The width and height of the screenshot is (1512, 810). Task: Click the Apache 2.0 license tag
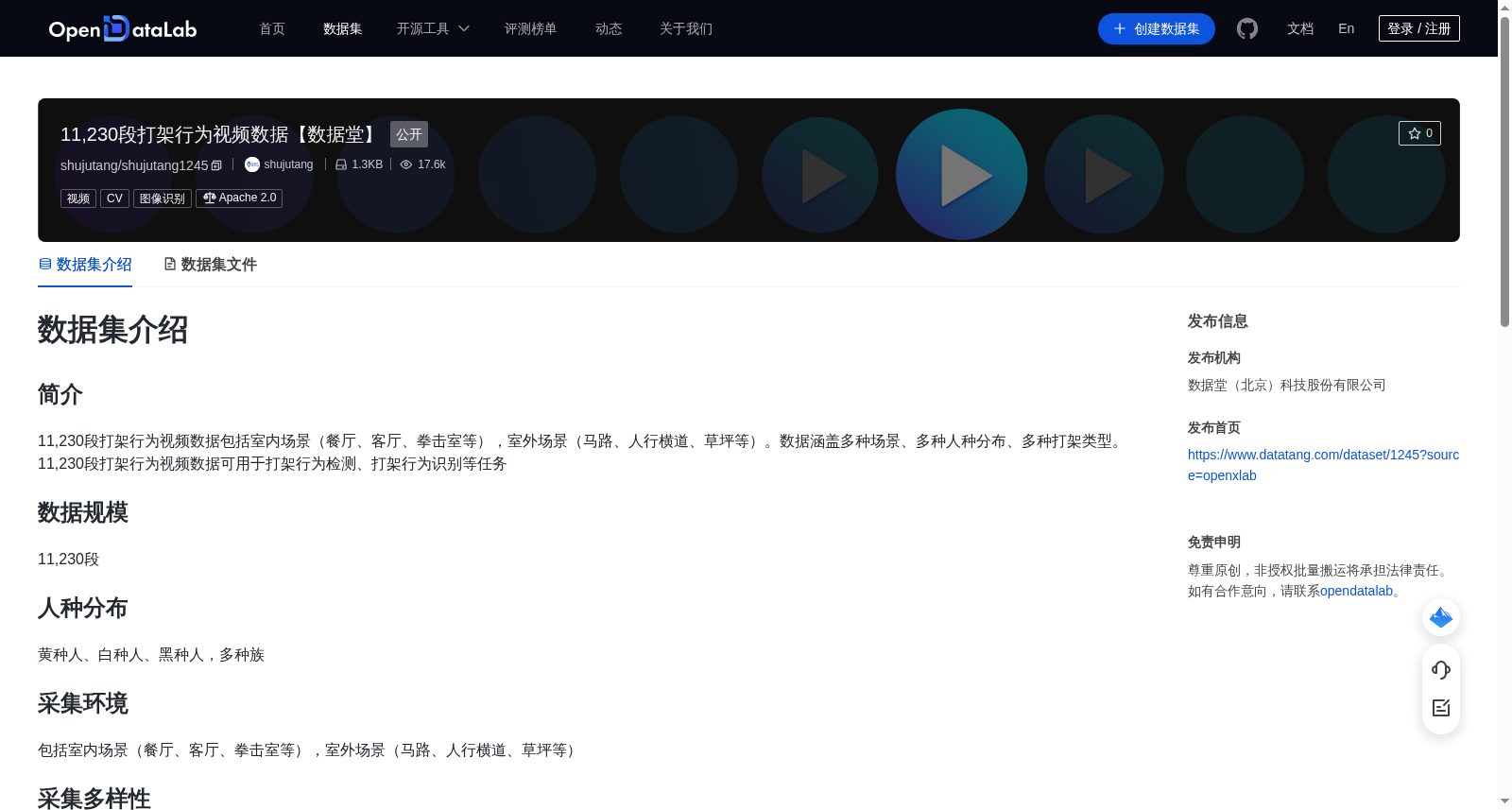[239, 198]
